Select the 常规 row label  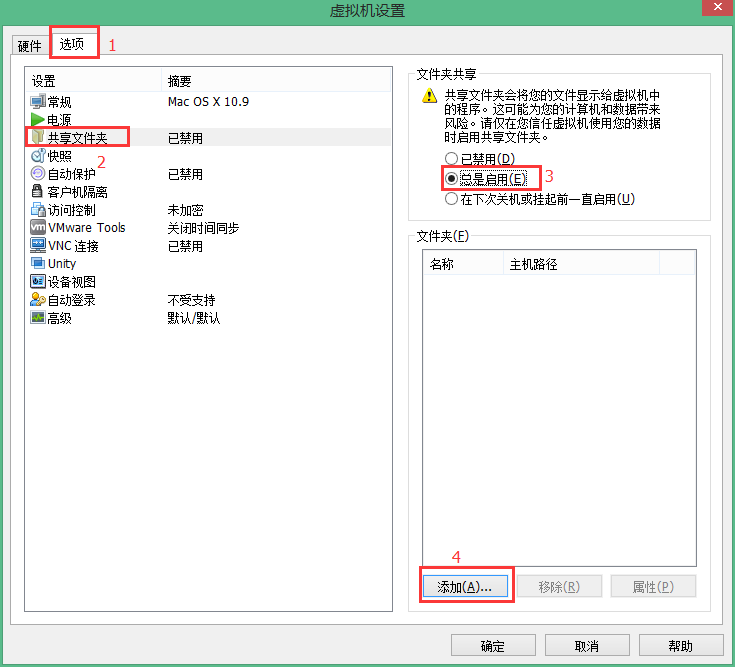[x=60, y=102]
